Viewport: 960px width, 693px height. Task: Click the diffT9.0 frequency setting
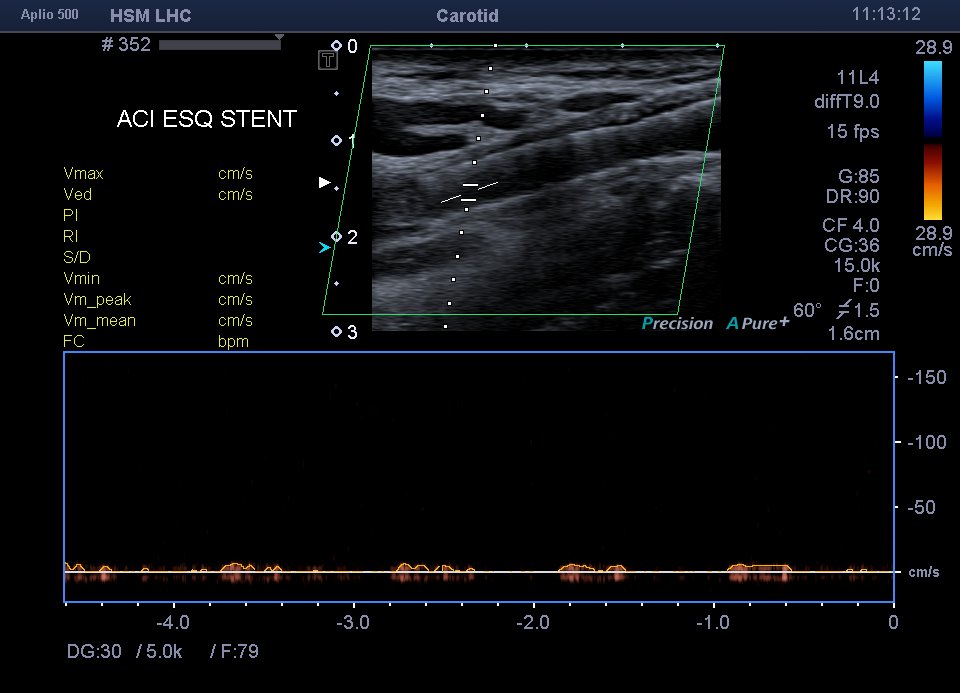[x=847, y=102]
